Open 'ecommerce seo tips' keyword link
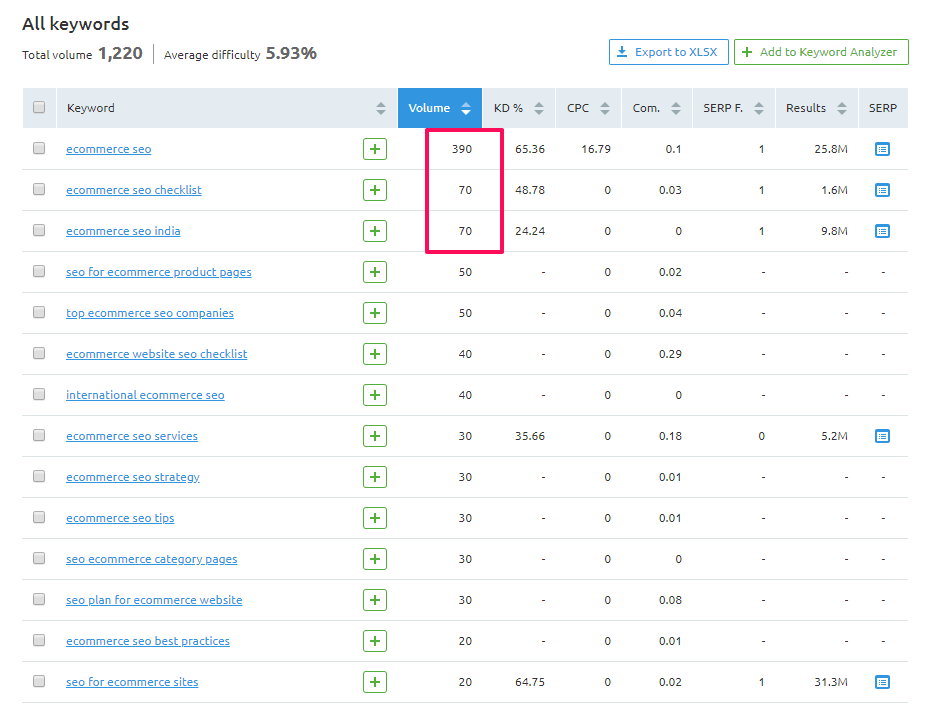The image size is (933, 705). [x=120, y=519]
